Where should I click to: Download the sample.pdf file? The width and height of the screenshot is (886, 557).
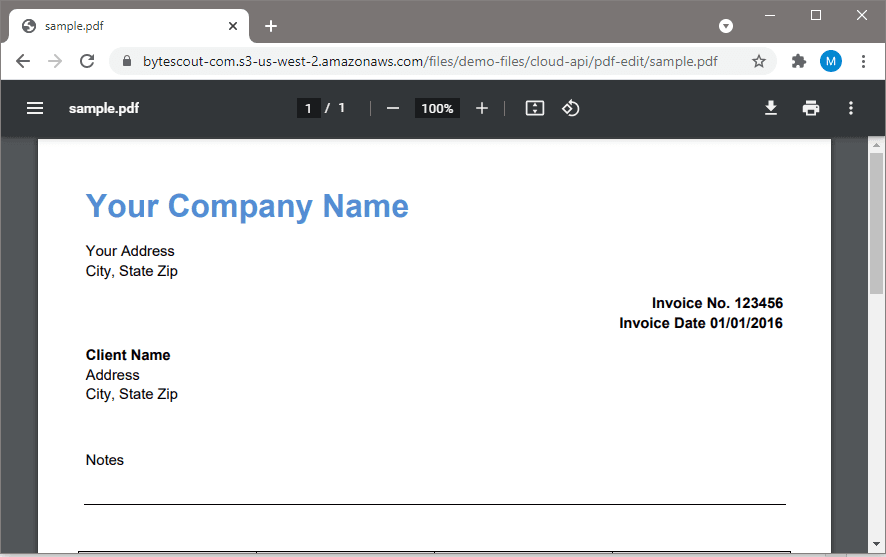click(x=771, y=108)
